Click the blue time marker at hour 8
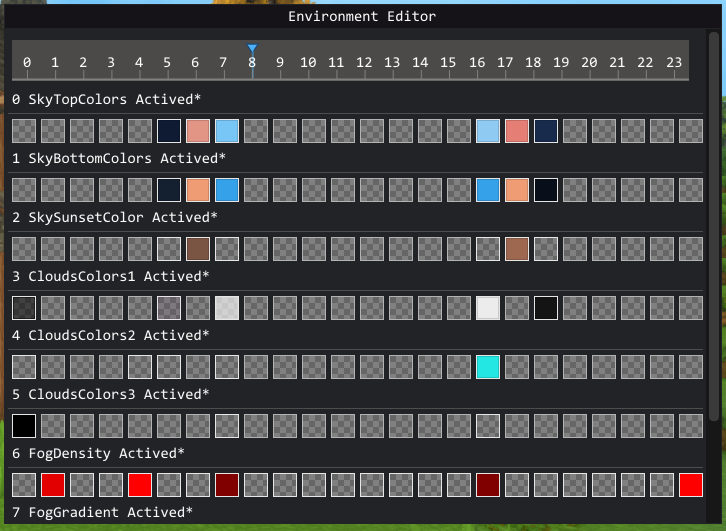Image resolution: width=726 pixels, height=531 pixels. [252, 48]
